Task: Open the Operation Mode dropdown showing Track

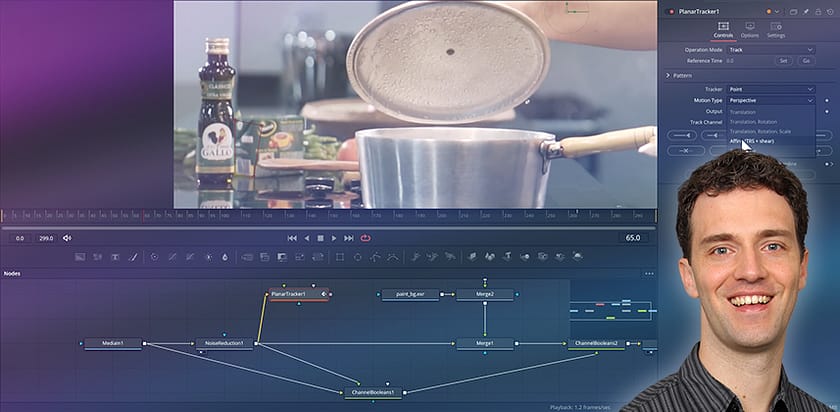Action: pyautogui.click(x=771, y=50)
